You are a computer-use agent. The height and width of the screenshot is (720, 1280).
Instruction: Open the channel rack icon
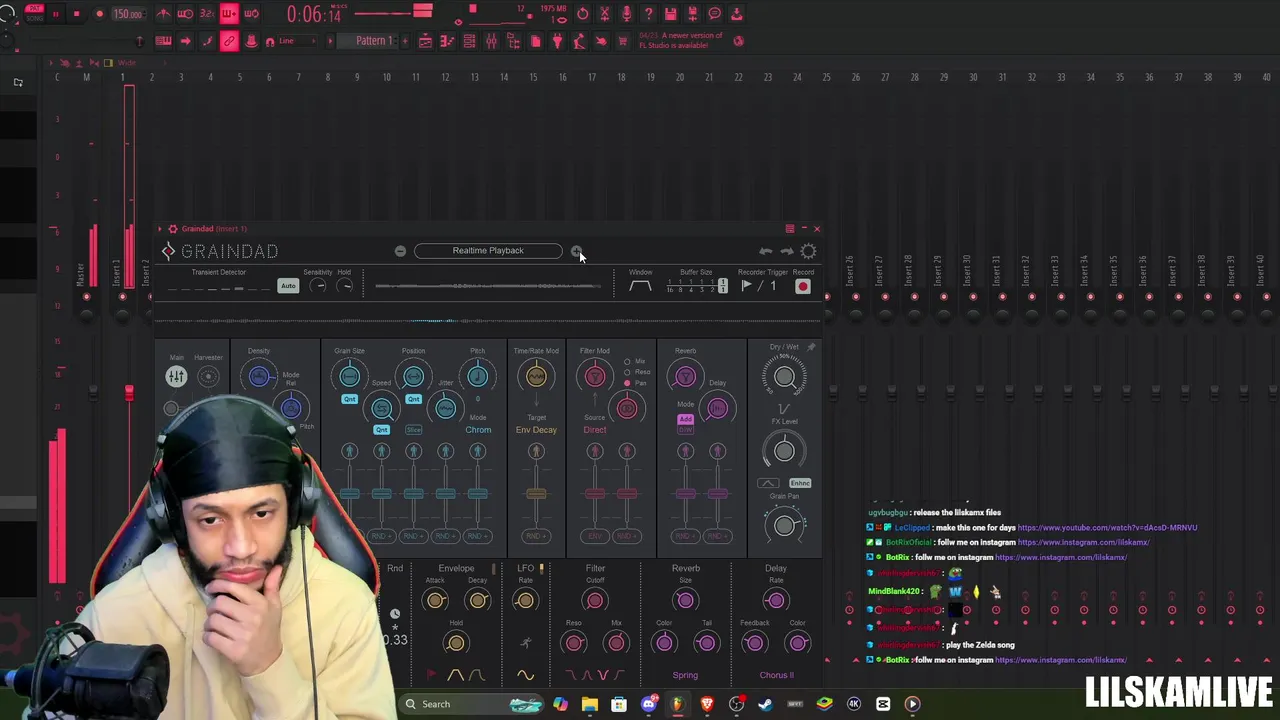coord(470,41)
